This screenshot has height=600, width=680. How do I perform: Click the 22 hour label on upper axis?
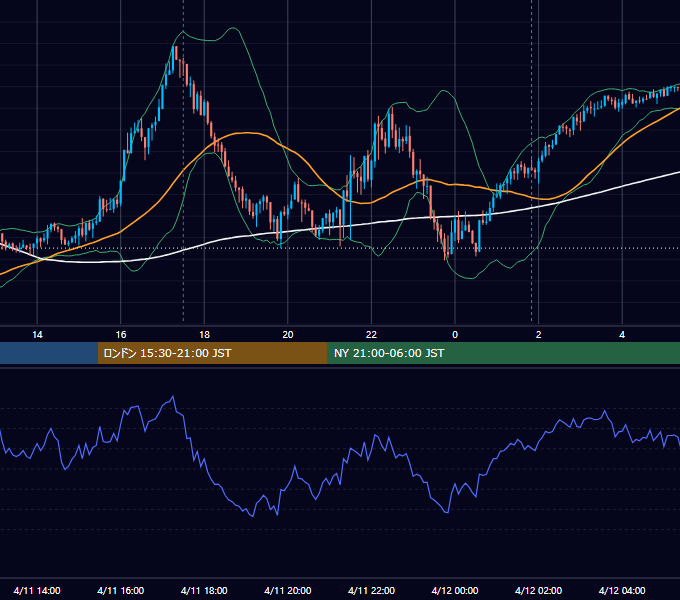click(x=371, y=335)
